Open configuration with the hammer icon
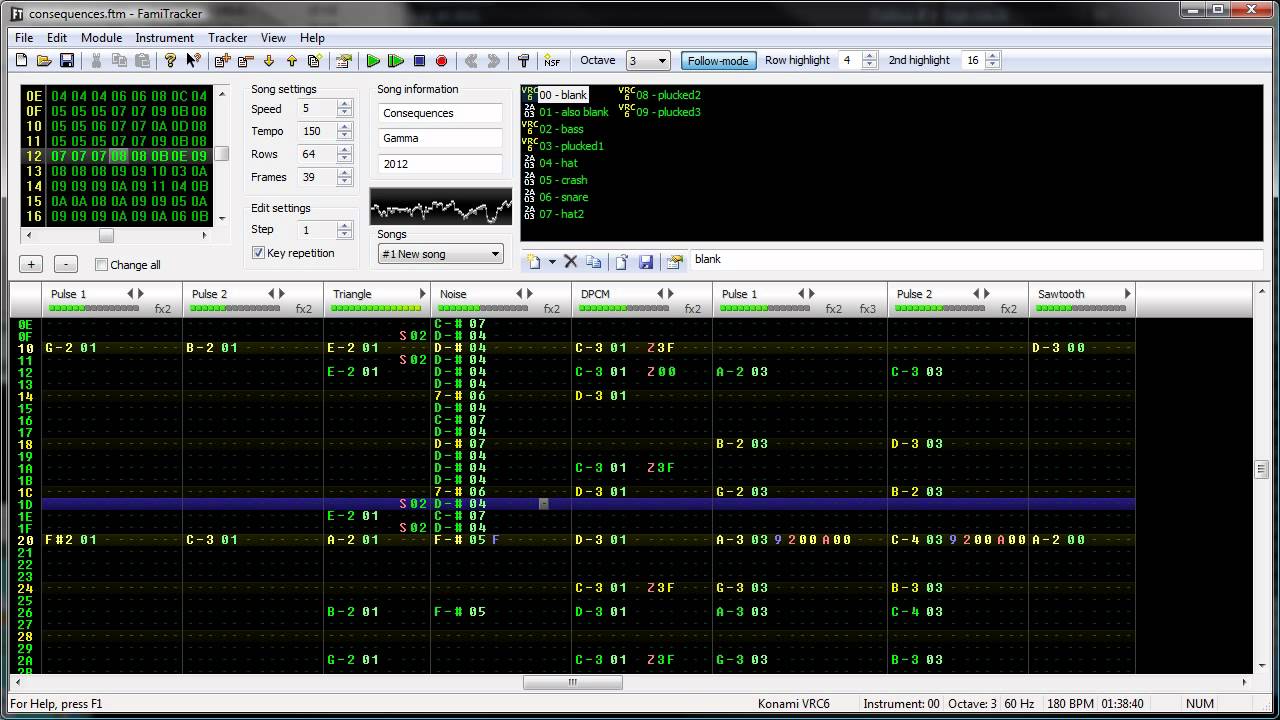Image resolution: width=1280 pixels, height=720 pixels. [x=523, y=61]
